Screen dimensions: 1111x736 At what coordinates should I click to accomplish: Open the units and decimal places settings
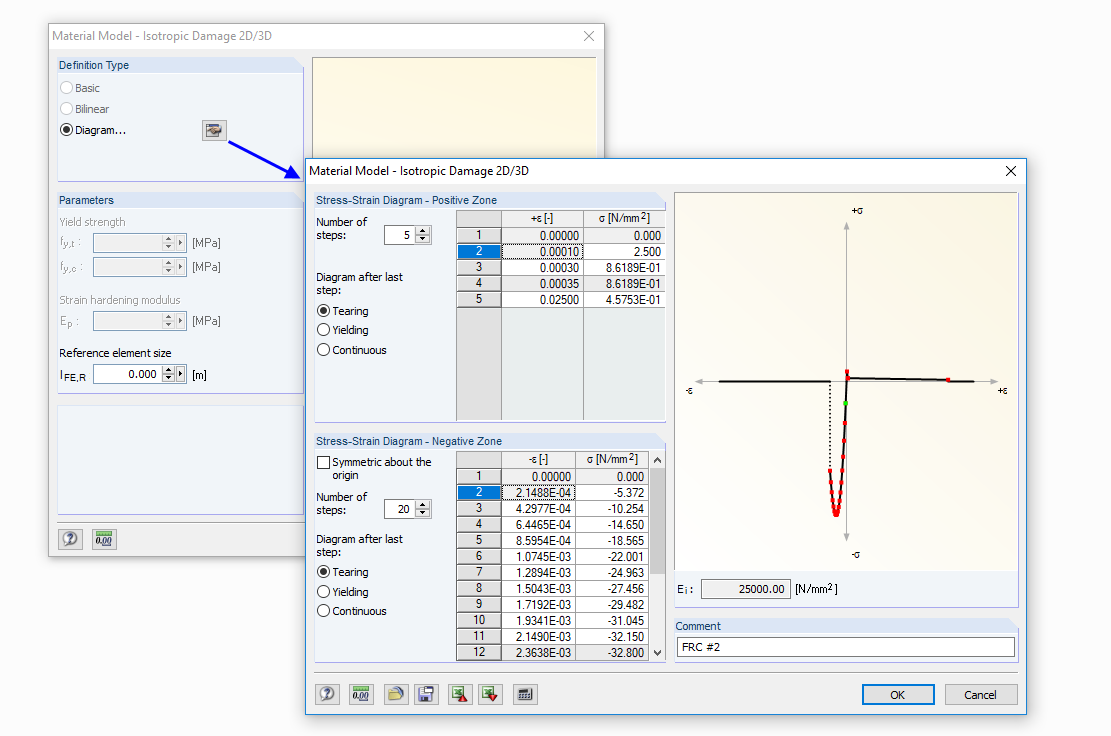pyautogui.click(x=361, y=694)
